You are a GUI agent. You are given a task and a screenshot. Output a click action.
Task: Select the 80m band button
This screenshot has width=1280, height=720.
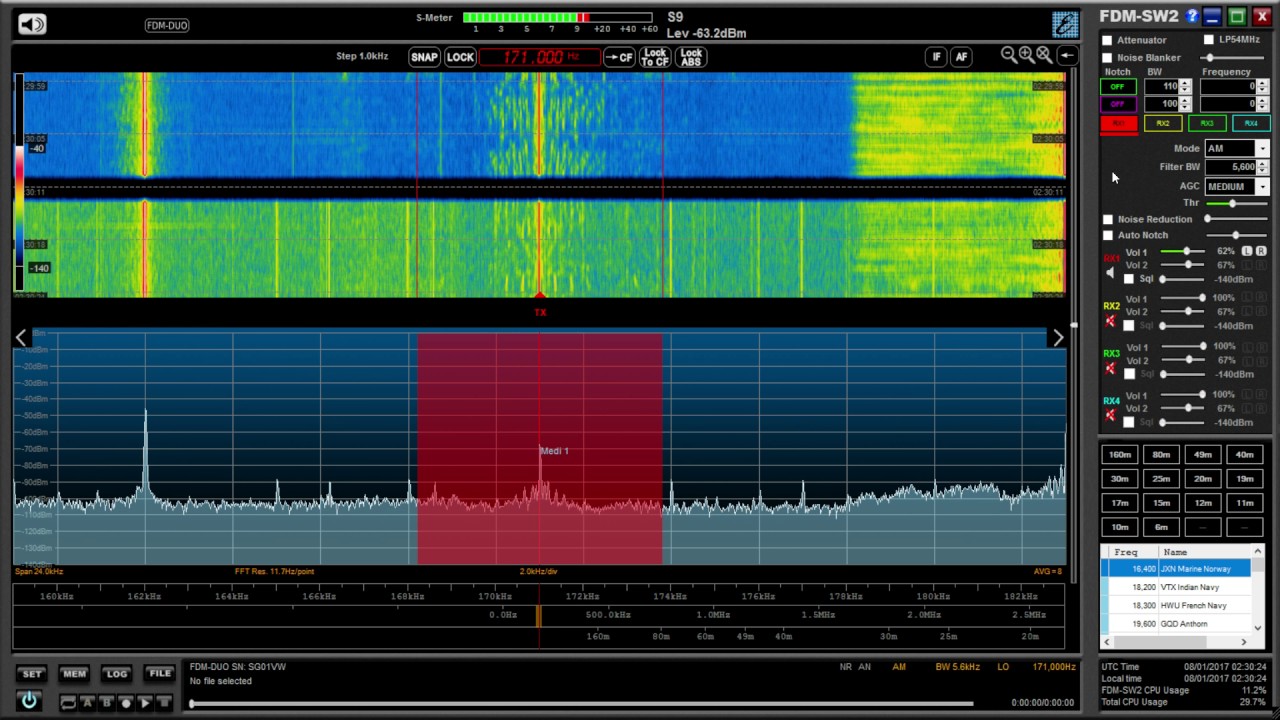point(1161,455)
